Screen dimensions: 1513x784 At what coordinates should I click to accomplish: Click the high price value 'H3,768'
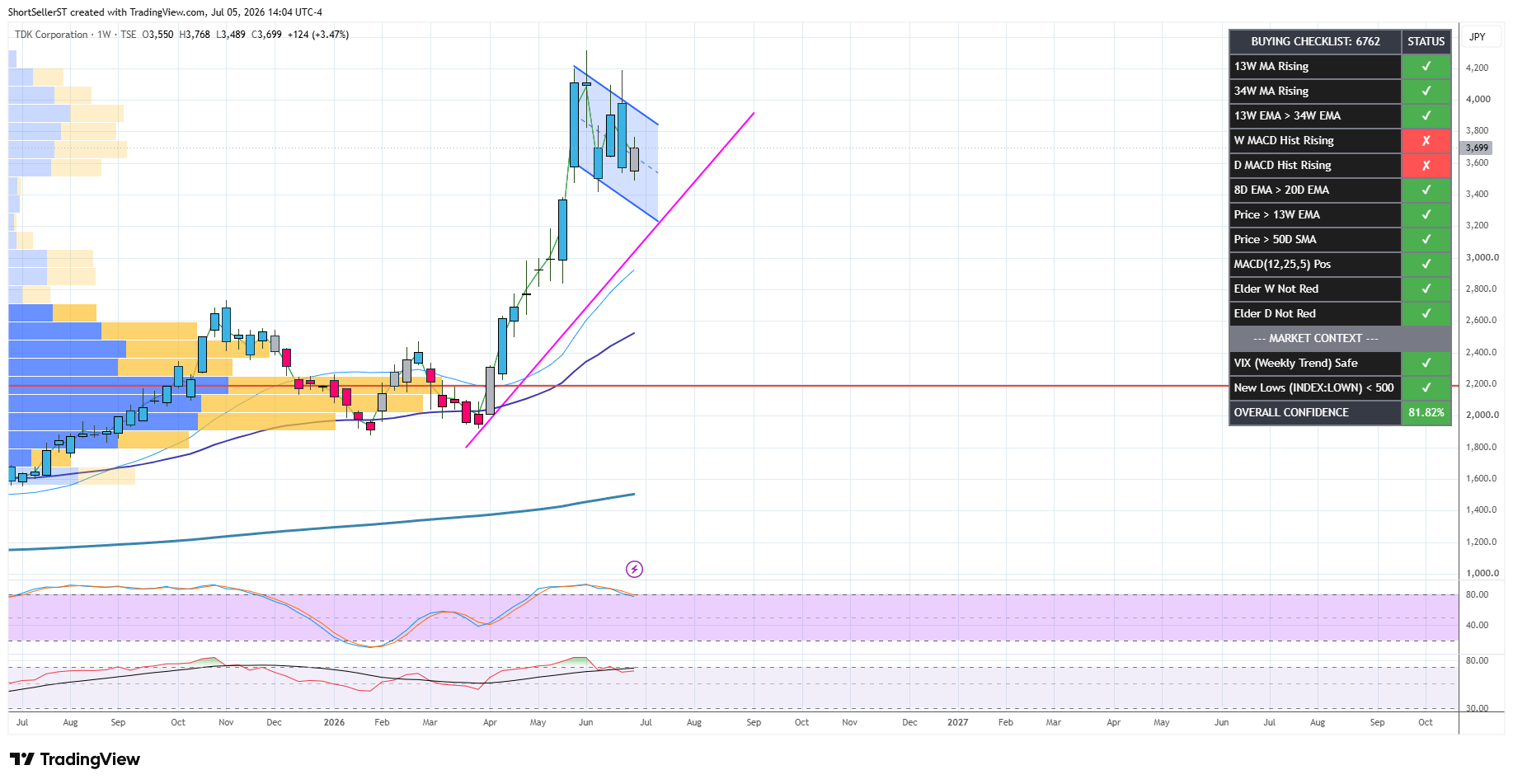[x=195, y=35]
